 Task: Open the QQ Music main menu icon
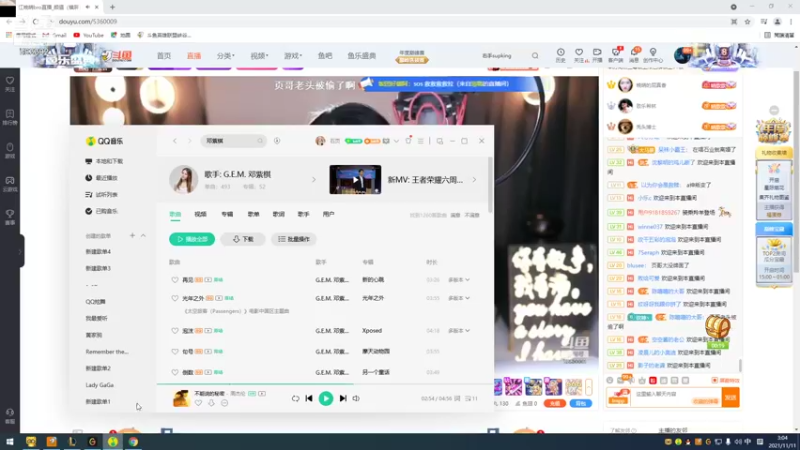tap(420, 141)
